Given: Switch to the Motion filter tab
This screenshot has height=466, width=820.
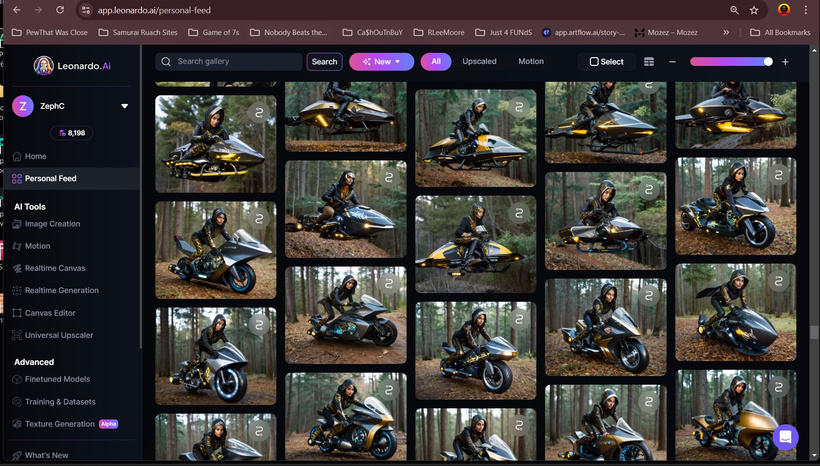Looking at the screenshot, I should coord(531,61).
